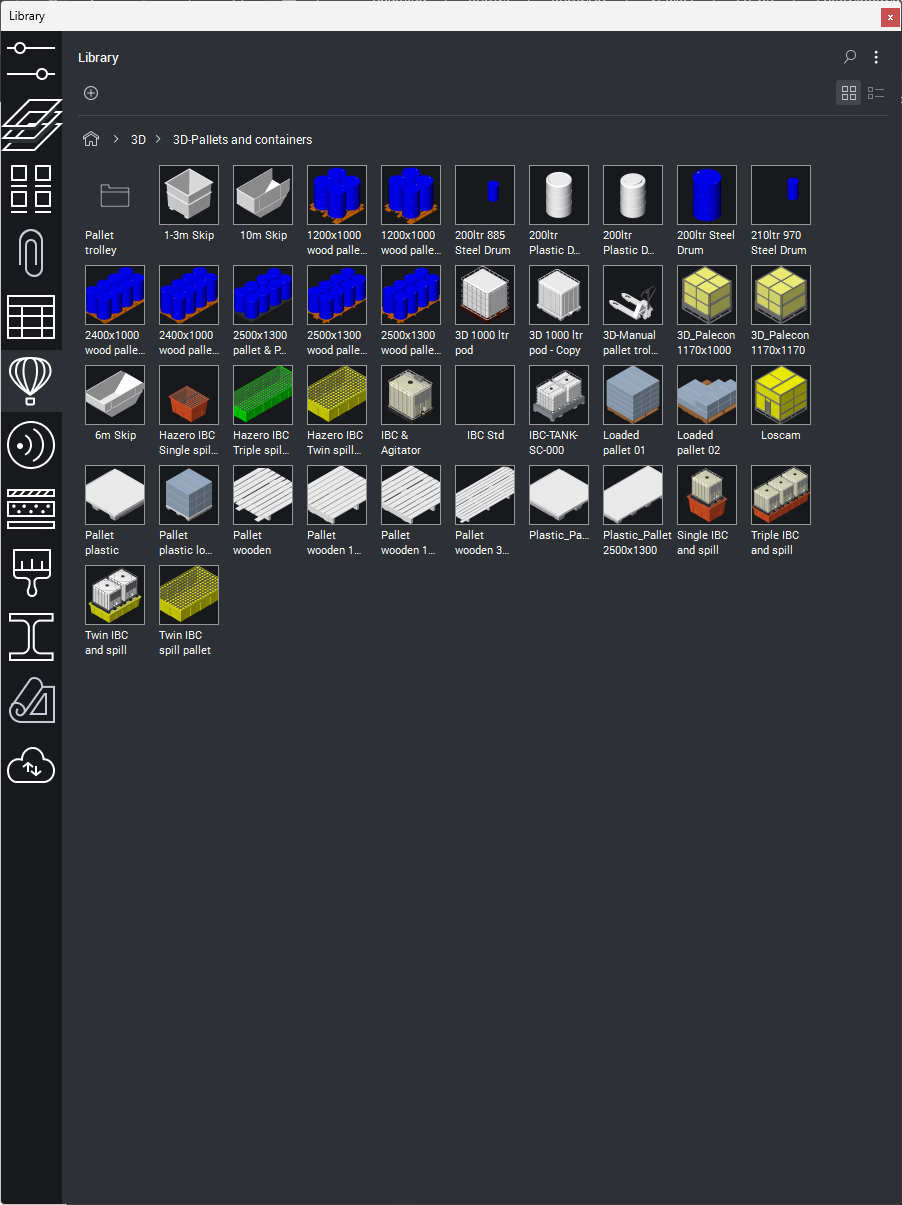The image size is (902, 1205).
Task: Open the Properties sliders panel icon
Action: click(30, 61)
